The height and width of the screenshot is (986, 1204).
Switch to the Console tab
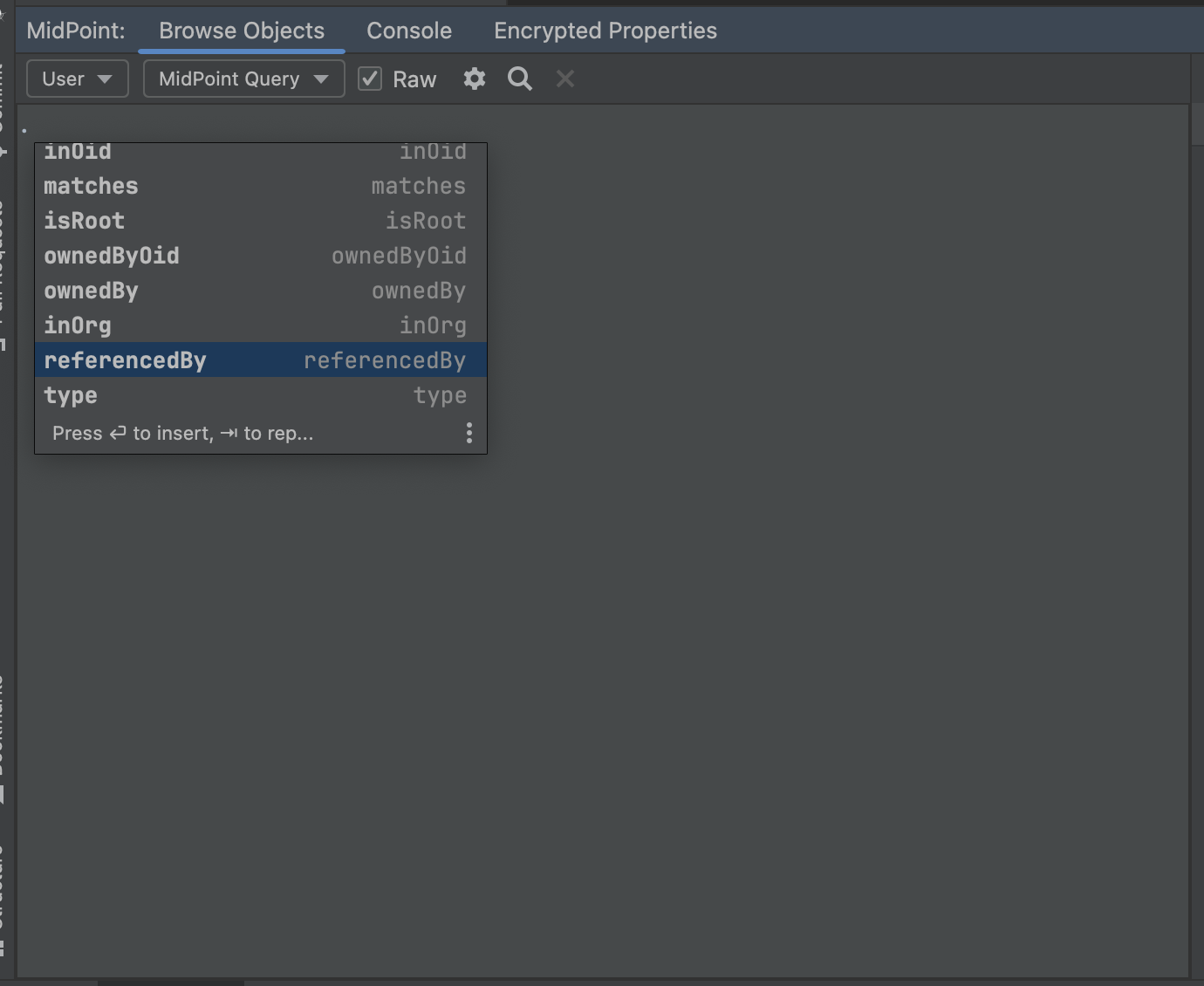(x=408, y=30)
